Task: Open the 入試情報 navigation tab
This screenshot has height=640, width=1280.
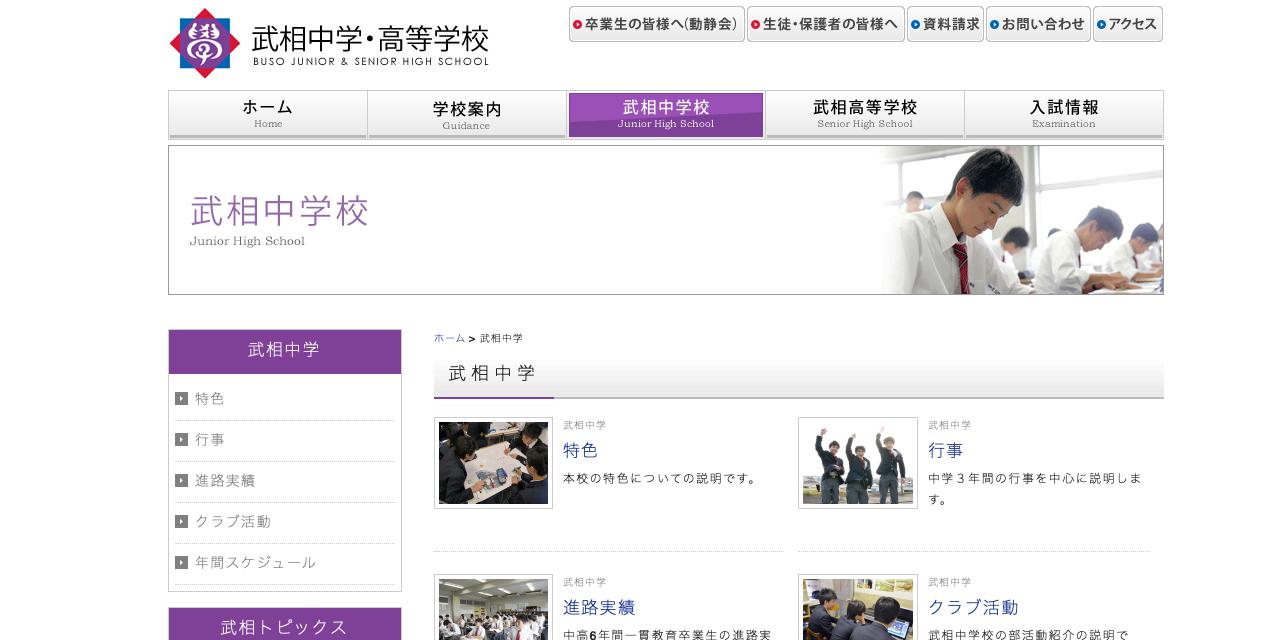Action: pos(1063,113)
